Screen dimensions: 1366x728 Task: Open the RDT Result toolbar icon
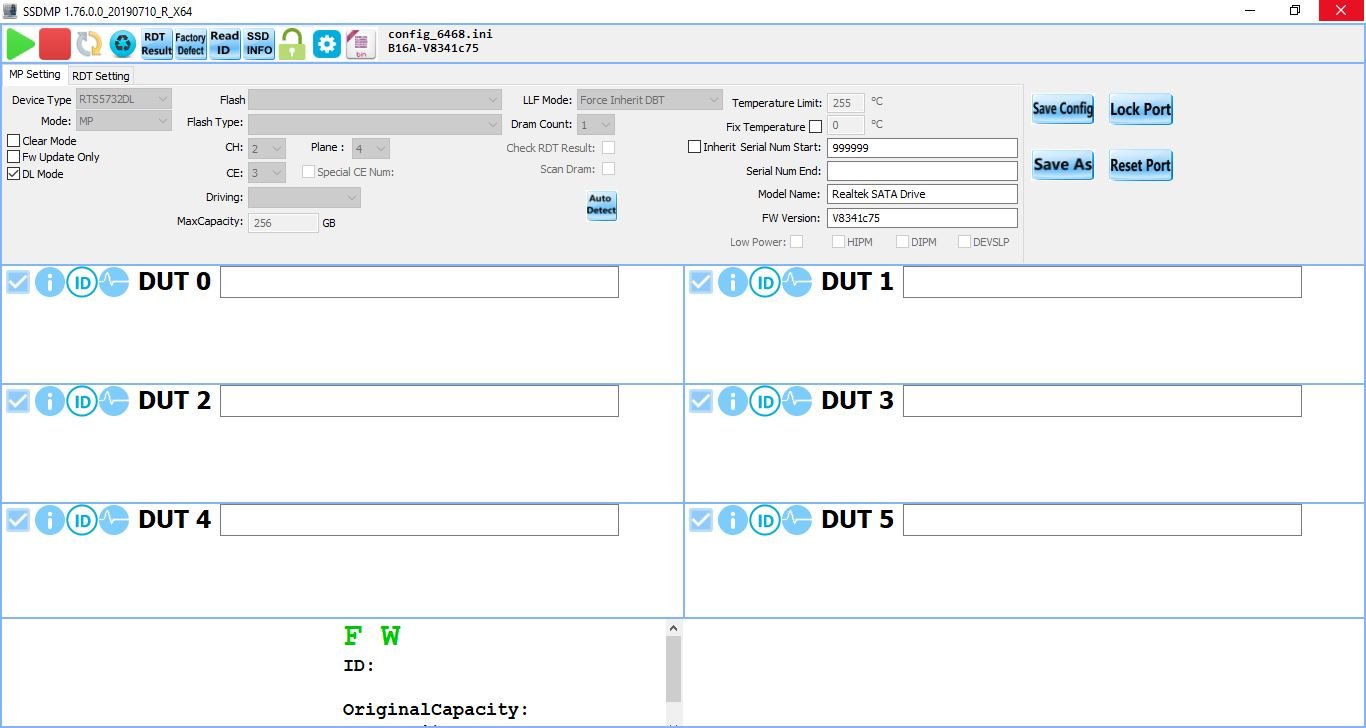156,44
